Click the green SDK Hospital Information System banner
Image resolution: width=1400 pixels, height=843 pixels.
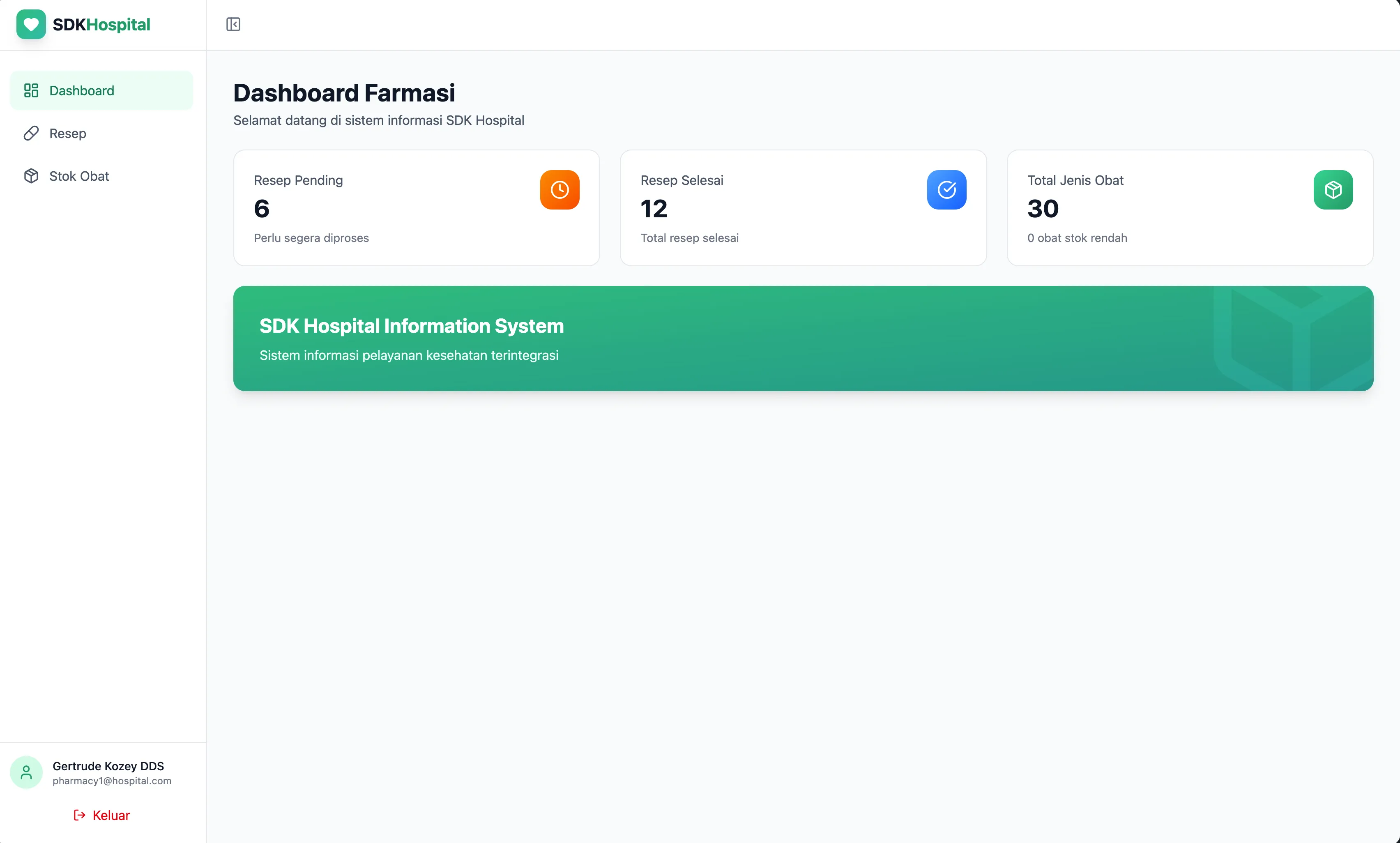[803, 339]
